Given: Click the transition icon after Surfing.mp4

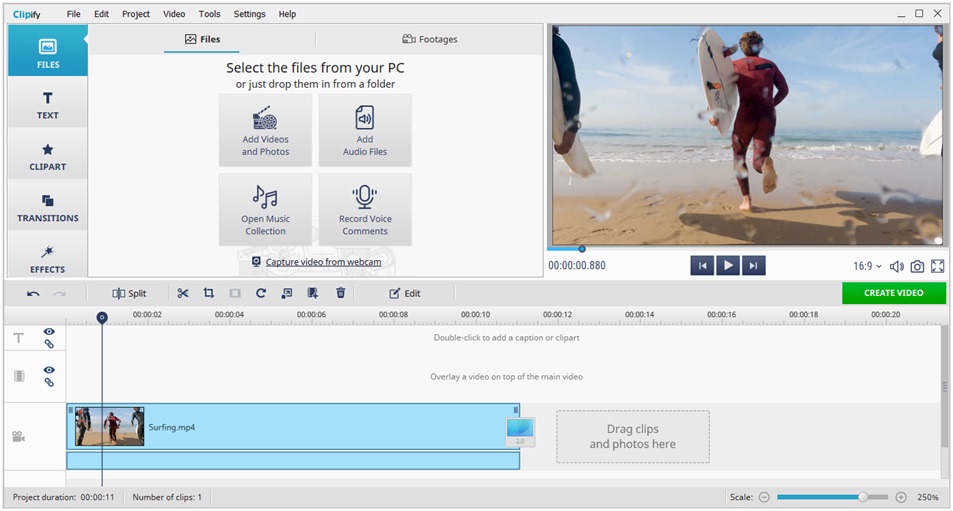Looking at the screenshot, I should (520, 431).
